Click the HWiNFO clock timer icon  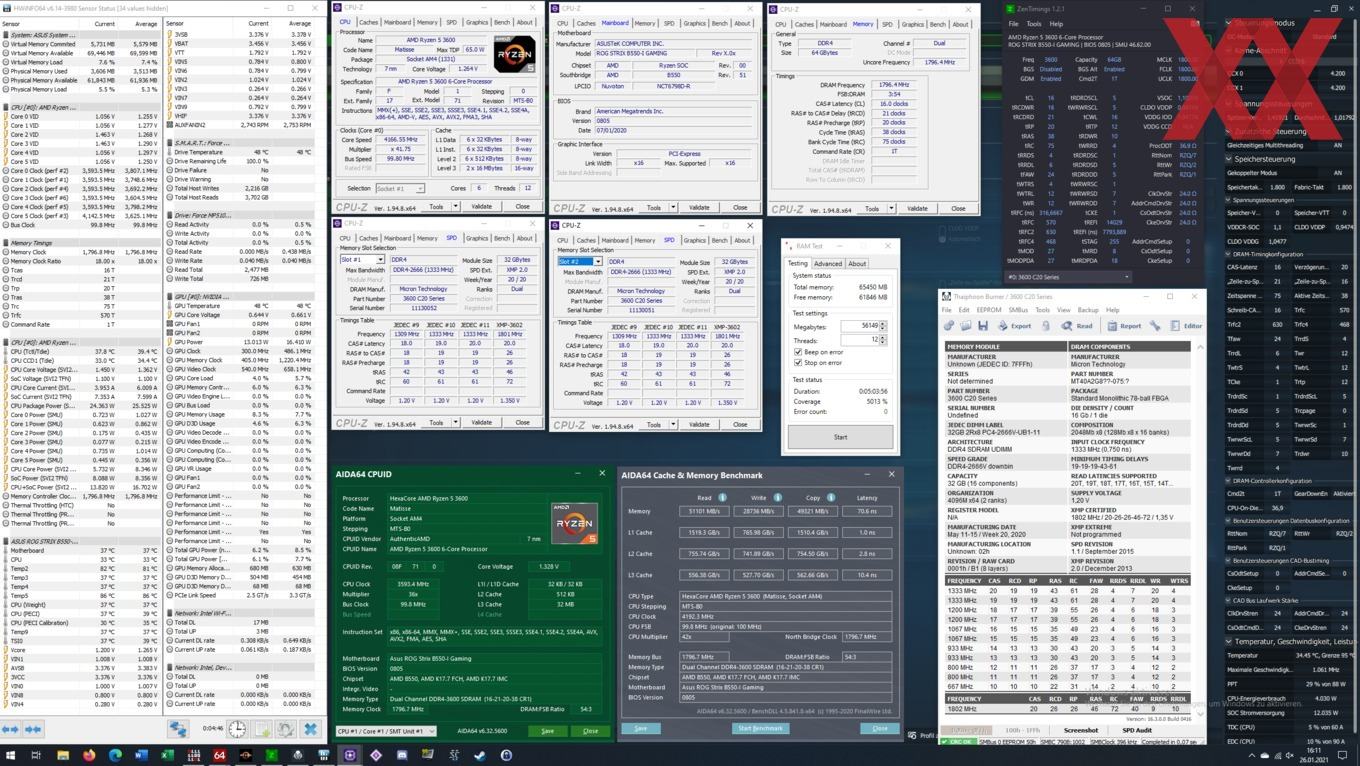[237, 729]
